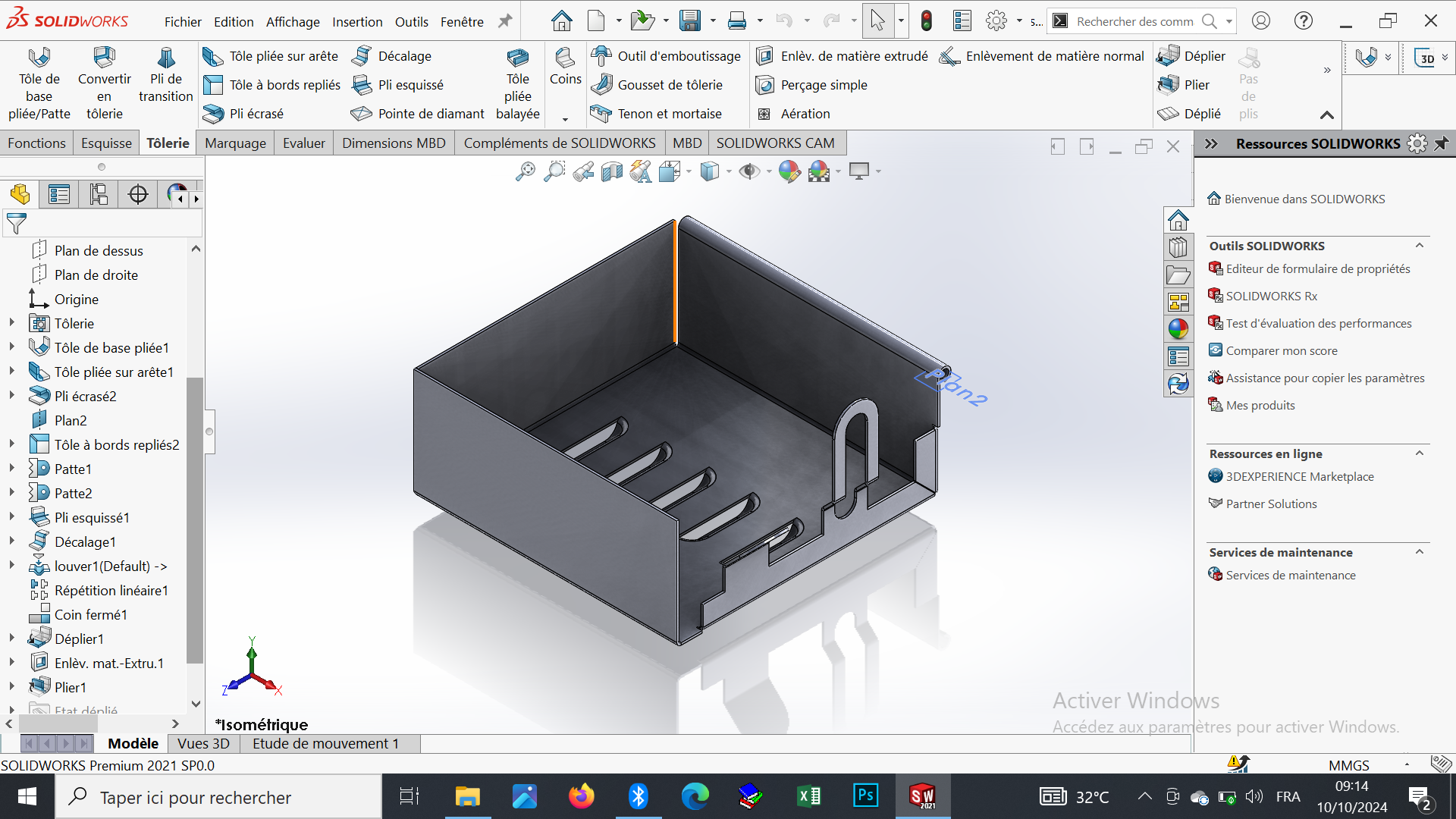Click the zoom to fit magnifier icon
The width and height of the screenshot is (1456, 819).
pos(525,172)
